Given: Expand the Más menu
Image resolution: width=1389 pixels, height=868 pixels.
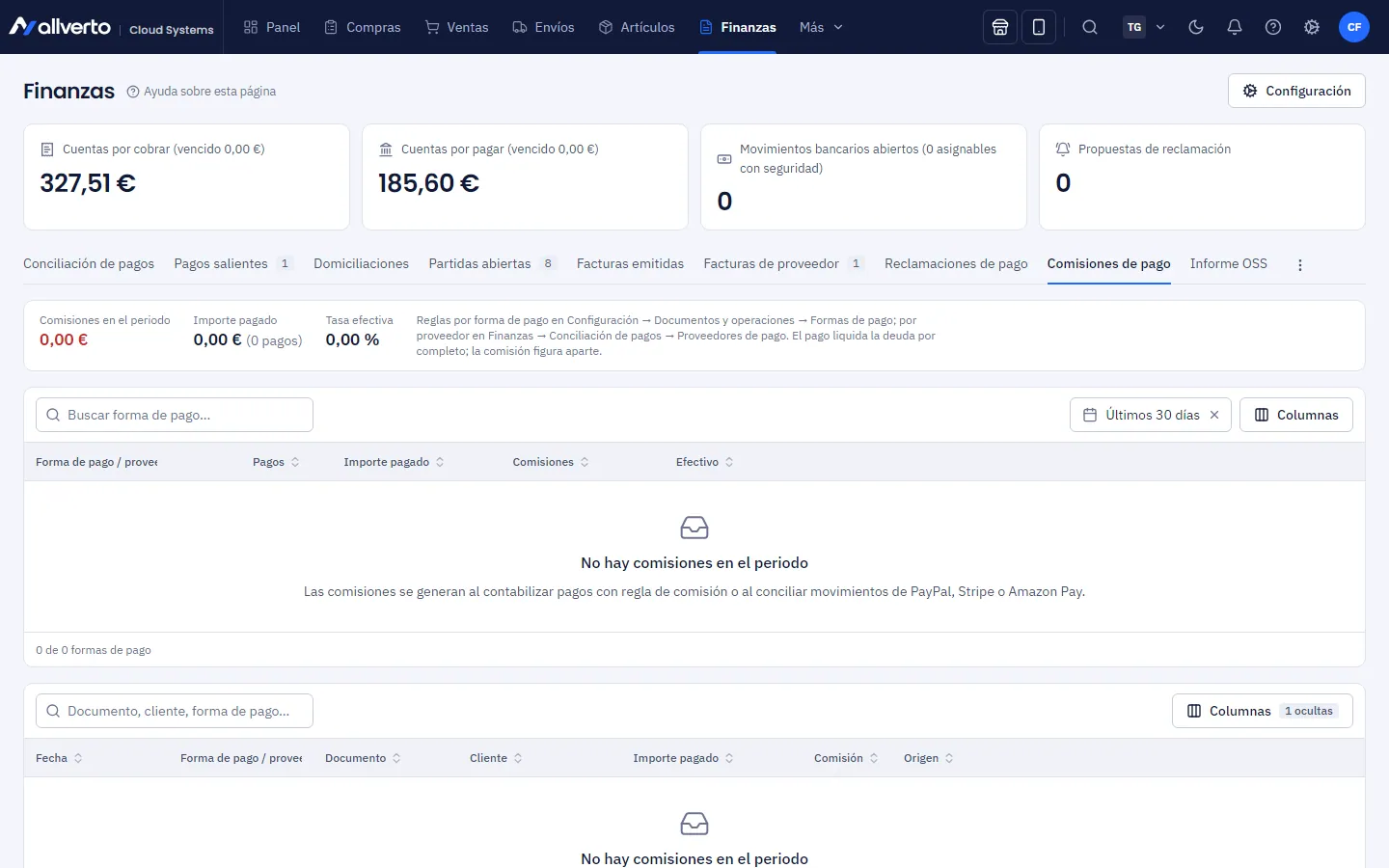Looking at the screenshot, I should click(821, 27).
